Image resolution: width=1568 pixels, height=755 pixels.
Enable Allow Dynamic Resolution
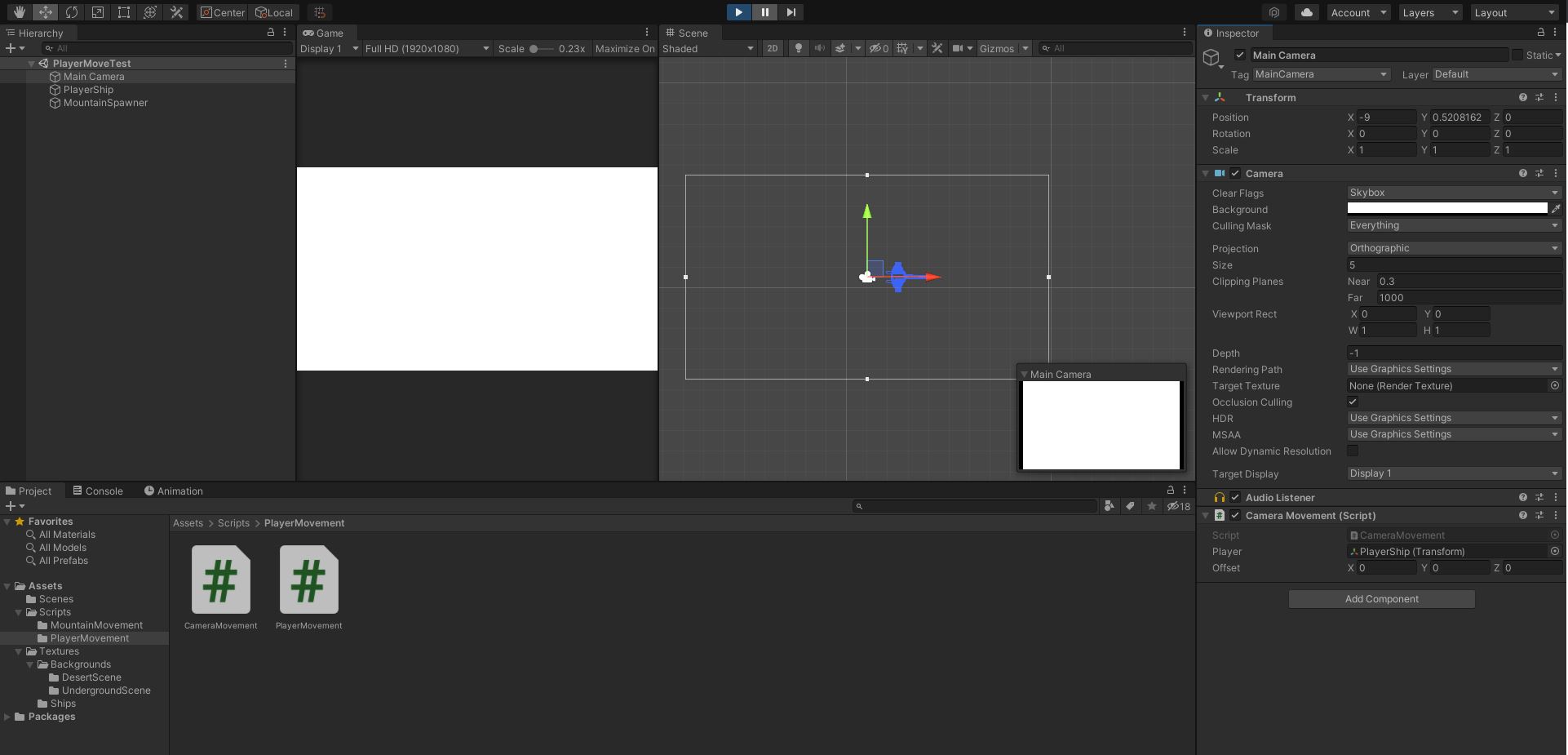(1353, 451)
